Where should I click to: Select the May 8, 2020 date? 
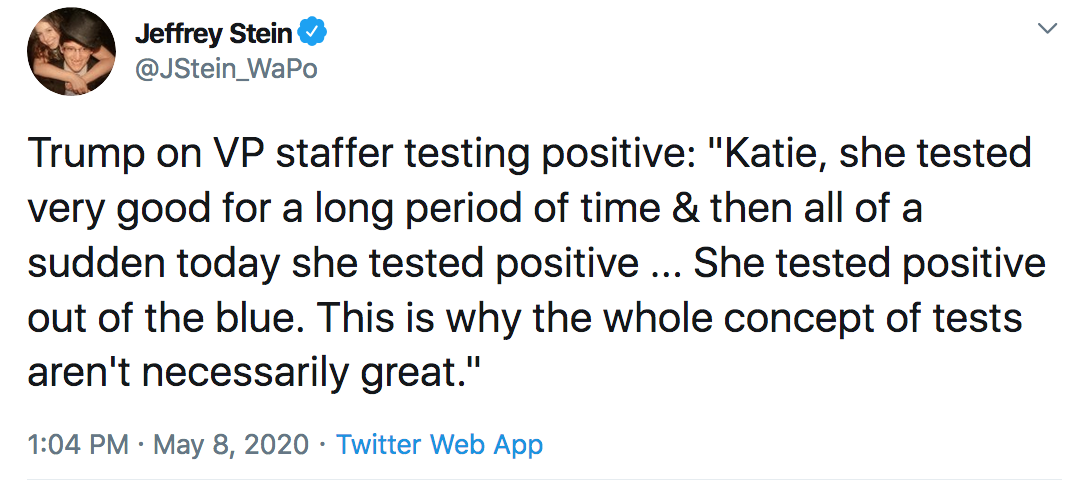(x=231, y=445)
